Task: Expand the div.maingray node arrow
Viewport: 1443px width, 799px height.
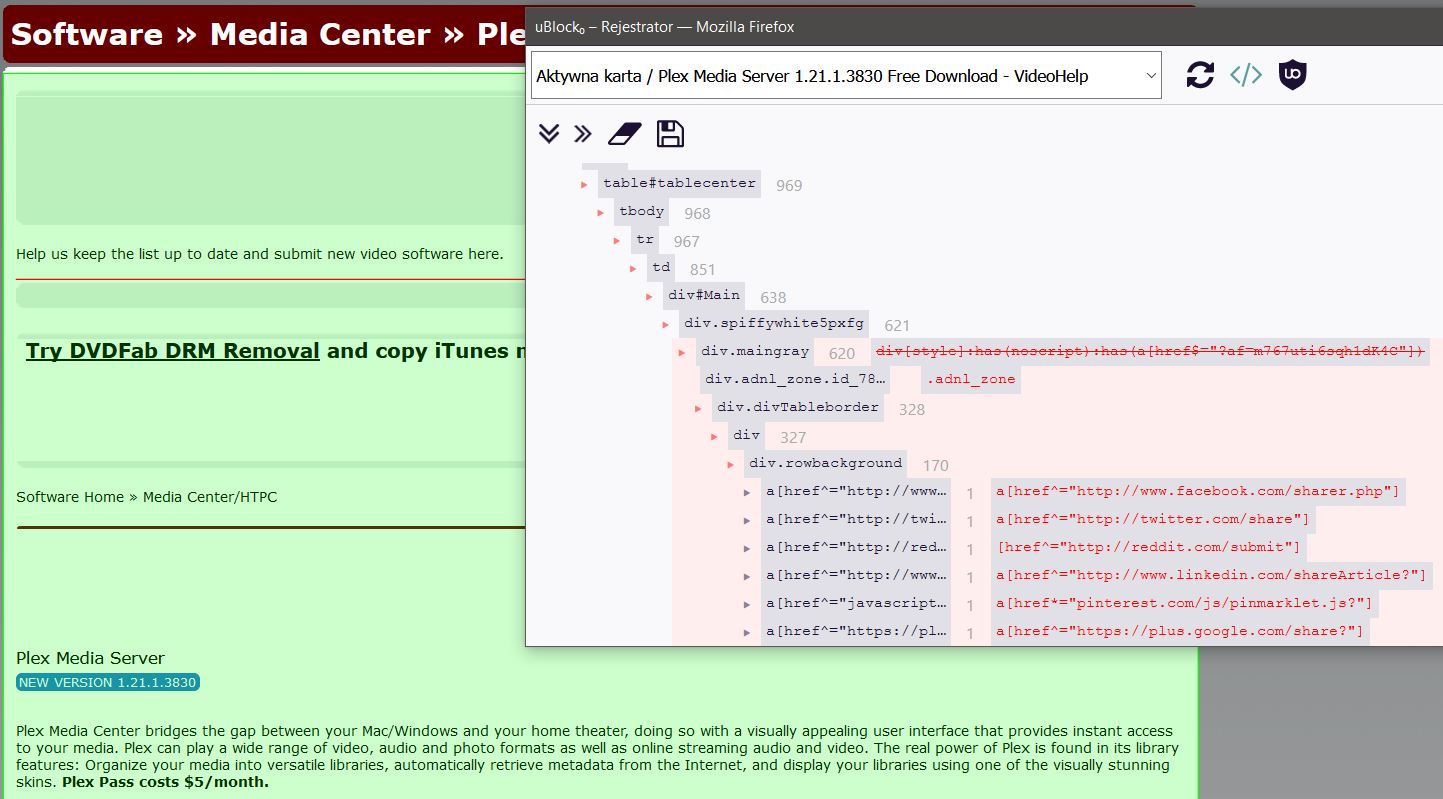Action: pyautogui.click(x=682, y=353)
